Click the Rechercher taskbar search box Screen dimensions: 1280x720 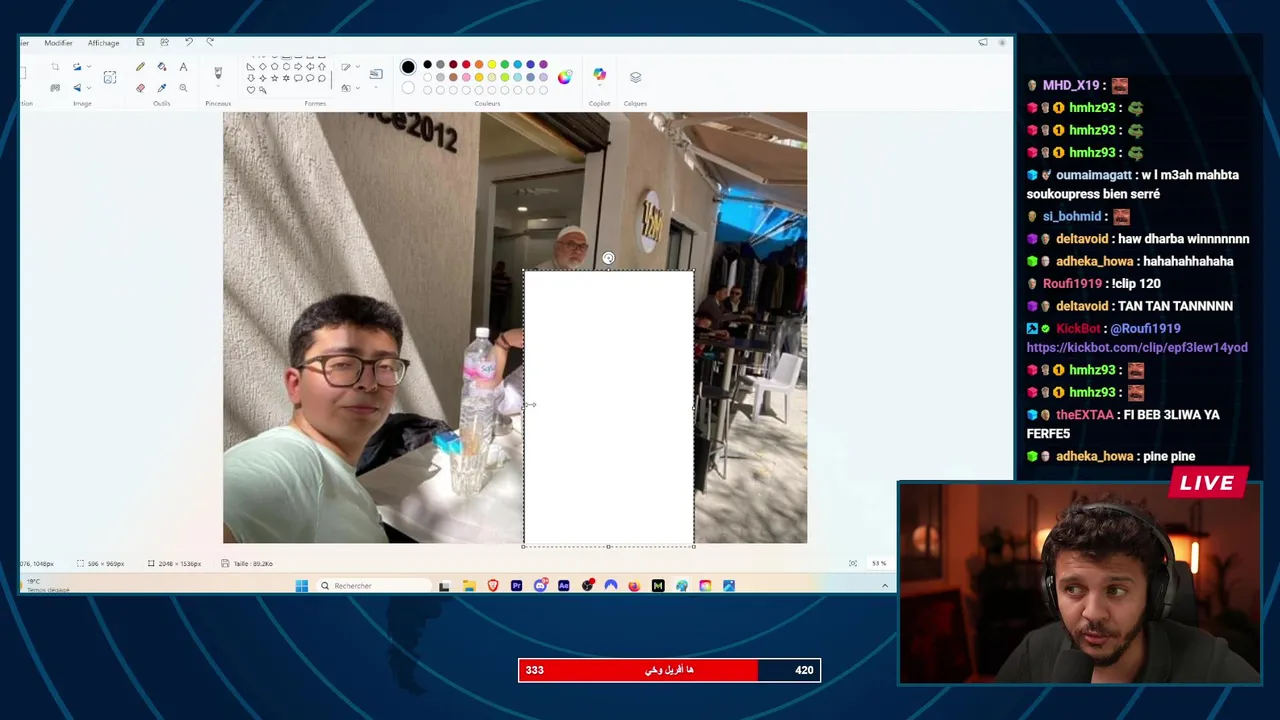(x=372, y=586)
